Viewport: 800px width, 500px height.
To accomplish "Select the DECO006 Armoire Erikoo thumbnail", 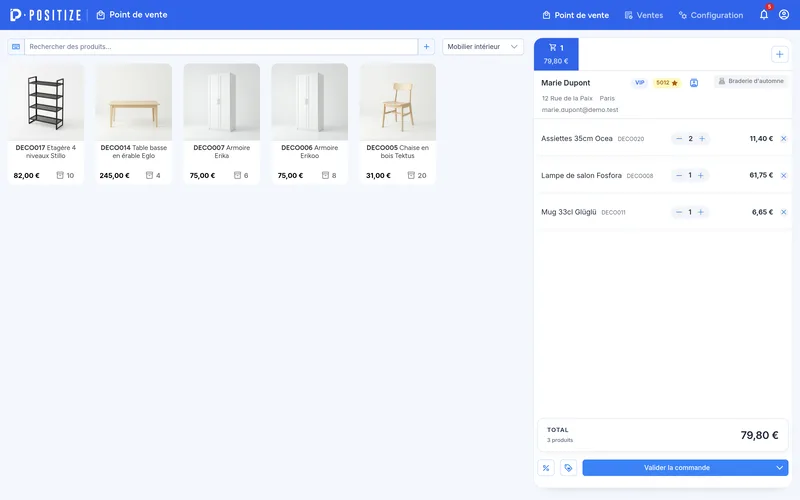I will pos(310,102).
